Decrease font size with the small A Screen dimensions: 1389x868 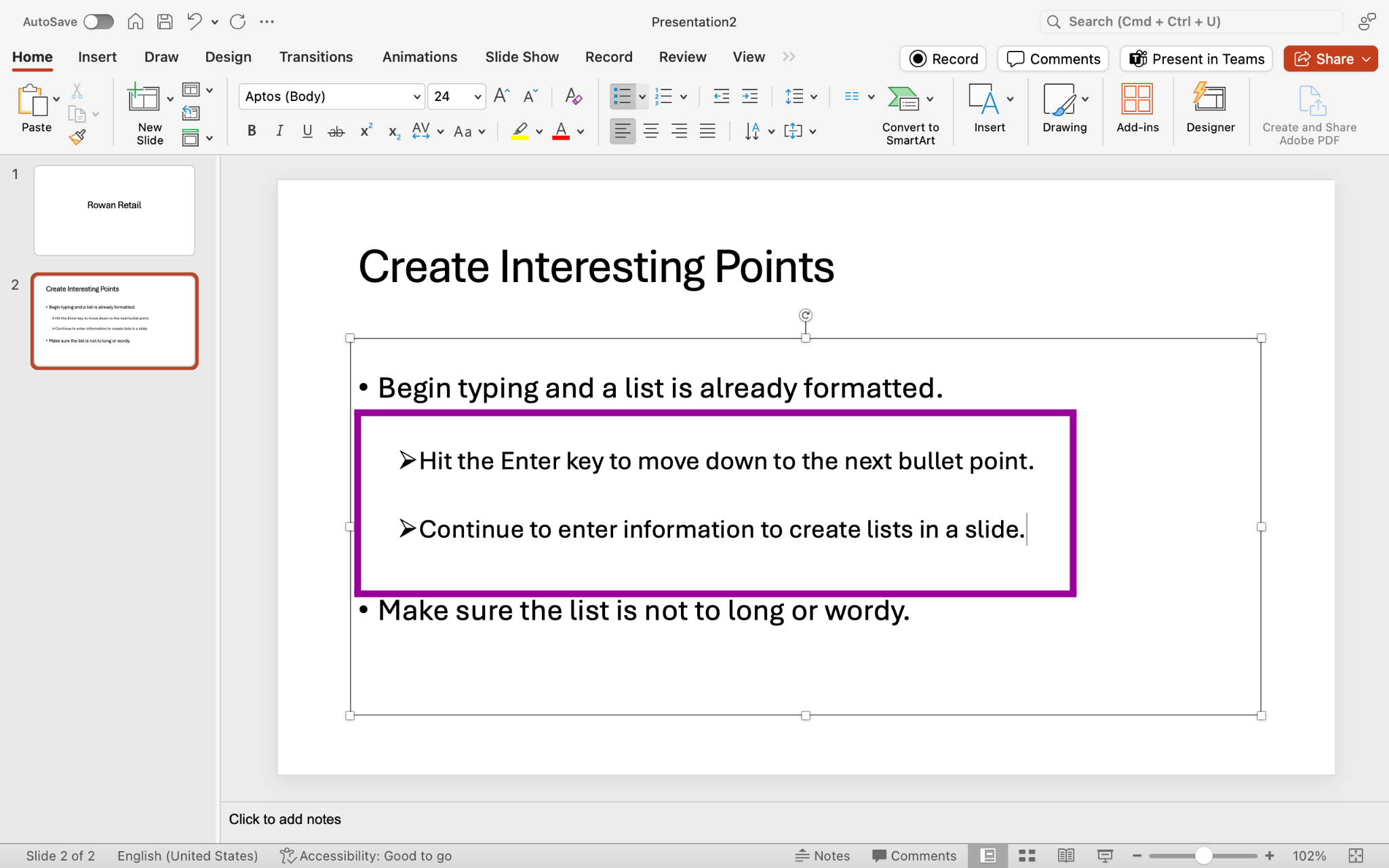pos(530,96)
